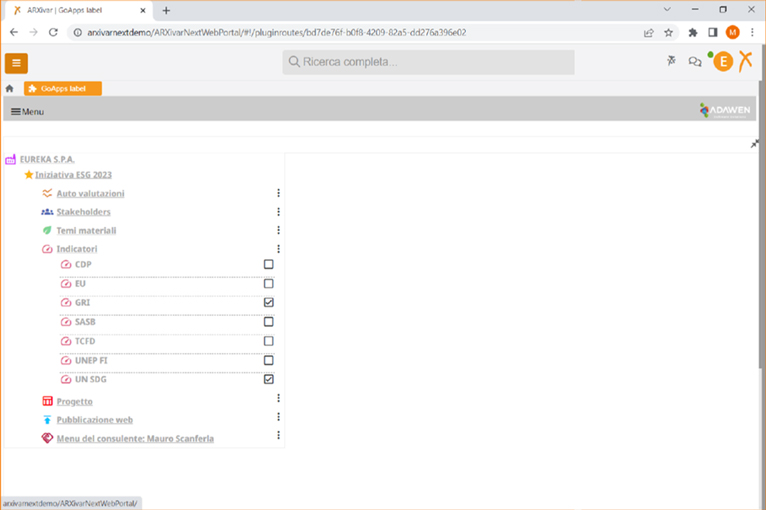This screenshot has height=510, width=766.
Task: Open options menu for Auto valutazioni
Action: click(x=278, y=193)
